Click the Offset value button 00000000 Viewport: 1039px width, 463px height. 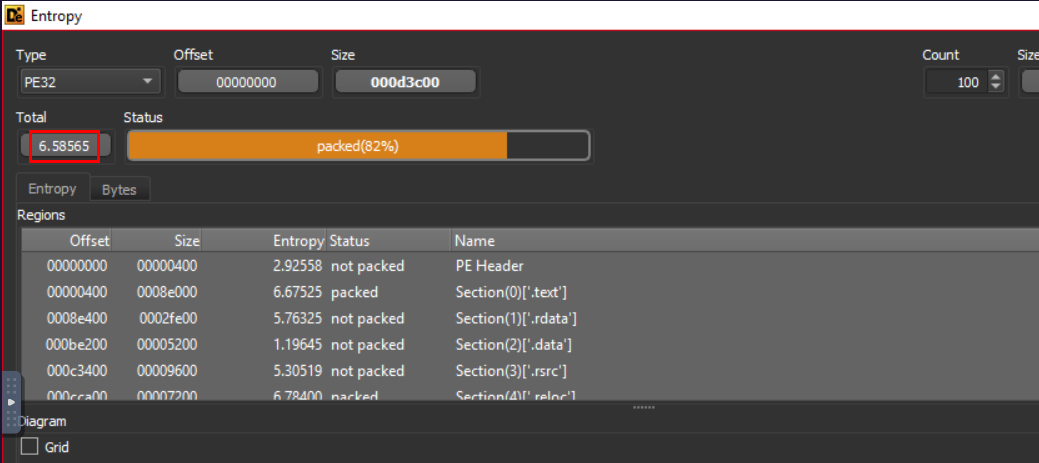247,82
